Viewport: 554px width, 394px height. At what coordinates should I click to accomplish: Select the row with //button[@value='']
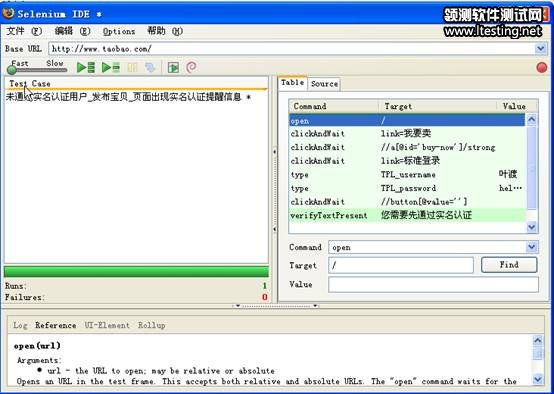(407, 202)
